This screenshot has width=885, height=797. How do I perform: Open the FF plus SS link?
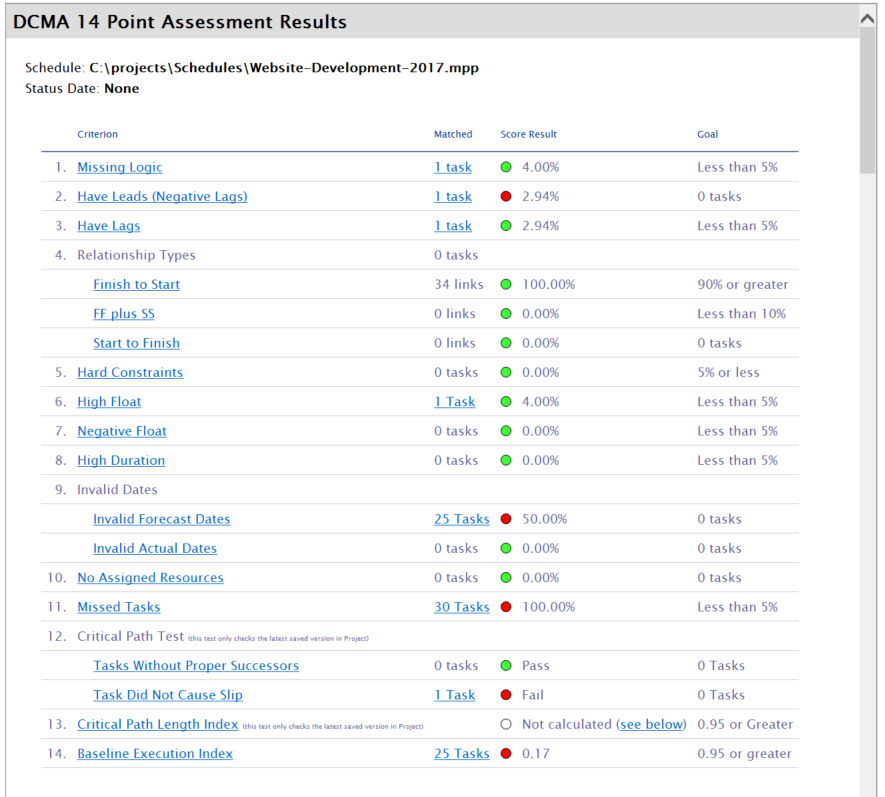[124, 314]
